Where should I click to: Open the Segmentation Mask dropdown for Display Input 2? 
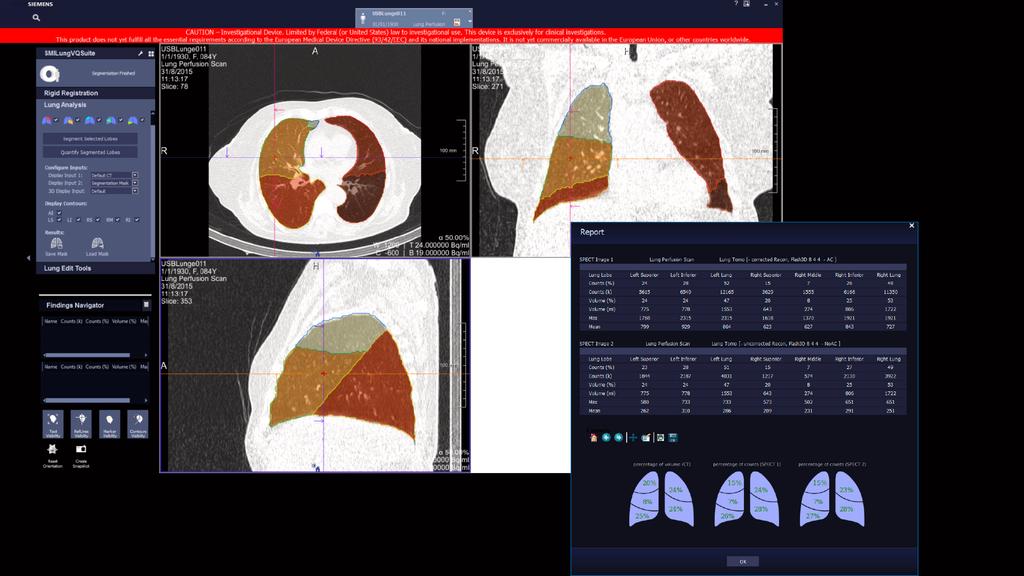136,183
